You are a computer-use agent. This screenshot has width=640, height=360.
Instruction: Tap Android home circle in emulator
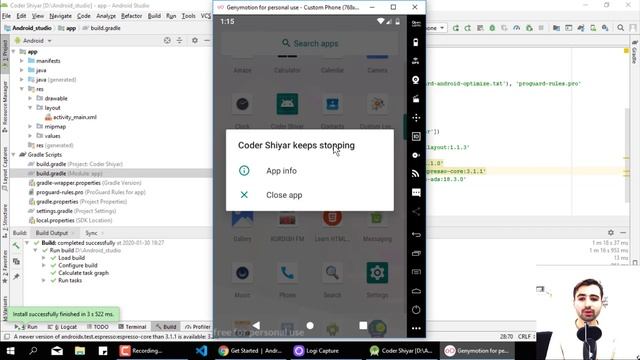310,325
